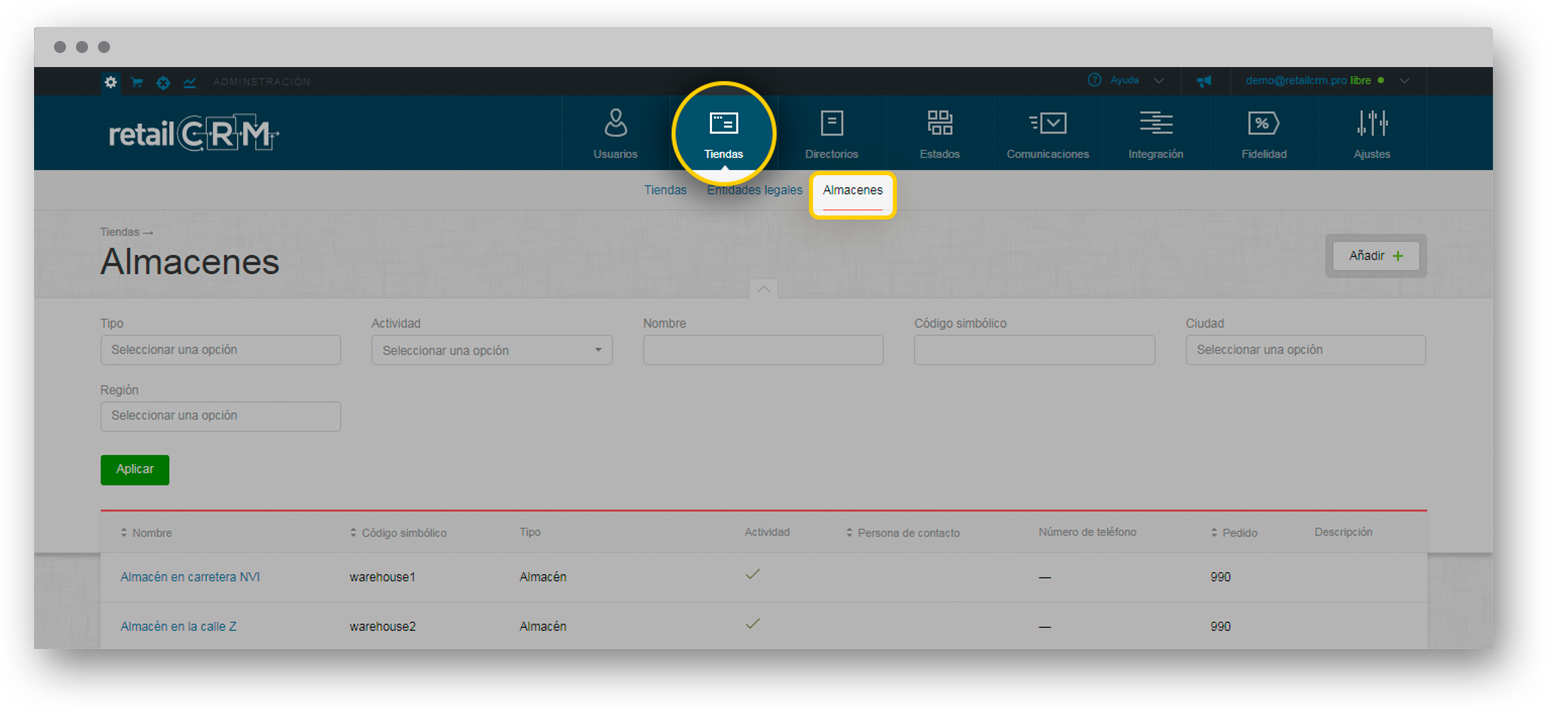Click the Tiendas breadcrumb link
Screen dimensions: 1555x726
click(x=120, y=232)
